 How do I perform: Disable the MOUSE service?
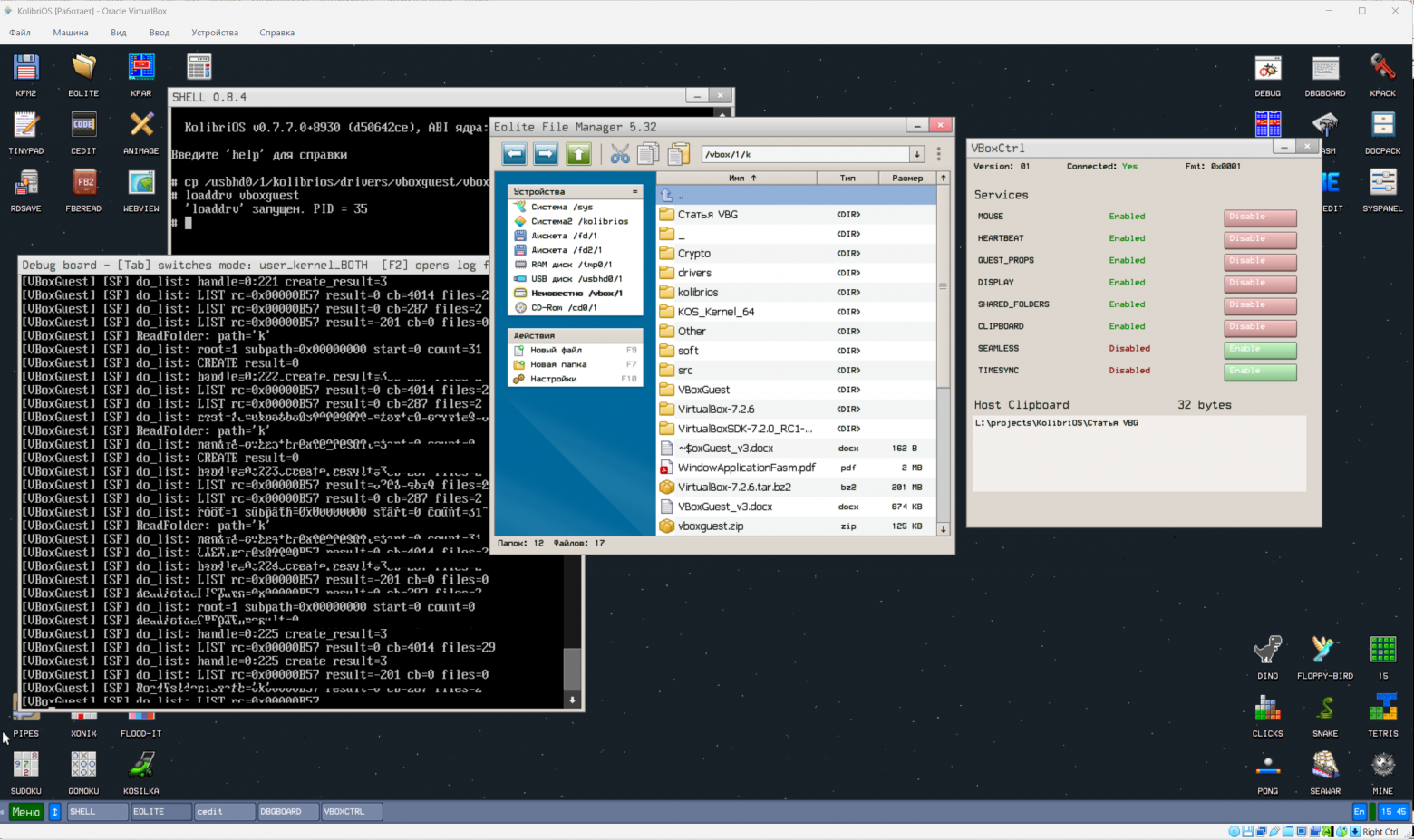click(1260, 217)
